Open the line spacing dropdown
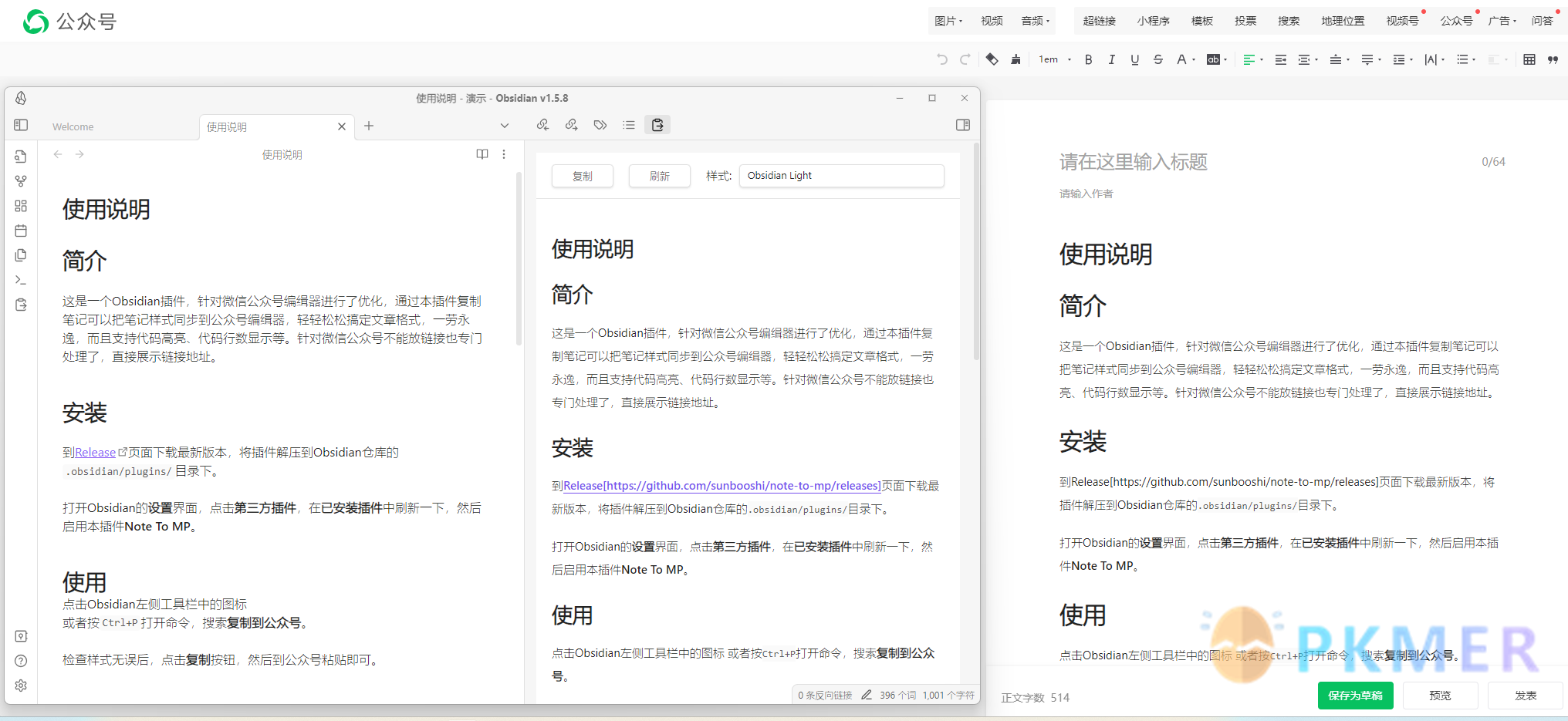Screen dimensions: 1568x721 [1403, 59]
